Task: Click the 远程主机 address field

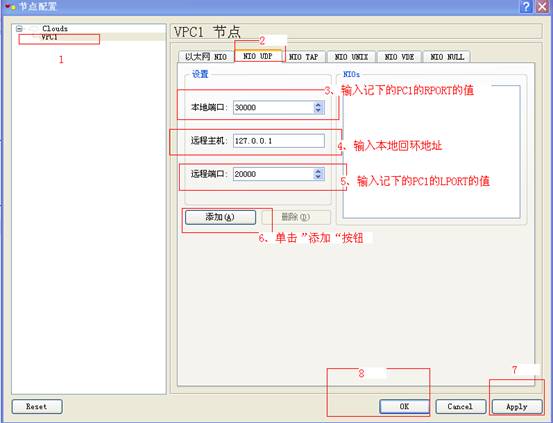Action: coord(279,141)
